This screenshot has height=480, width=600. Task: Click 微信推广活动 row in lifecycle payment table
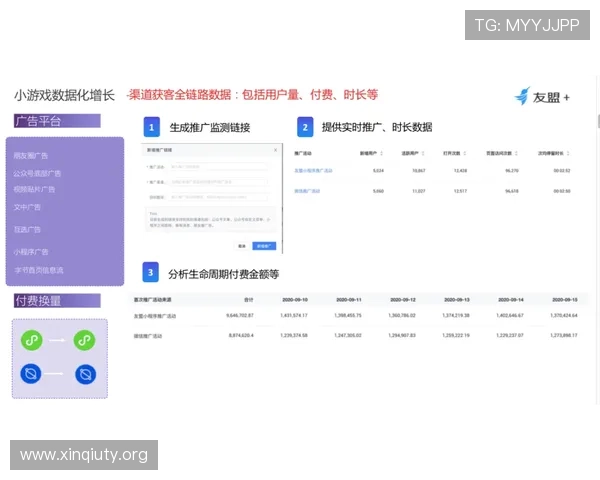pos(148,336)
